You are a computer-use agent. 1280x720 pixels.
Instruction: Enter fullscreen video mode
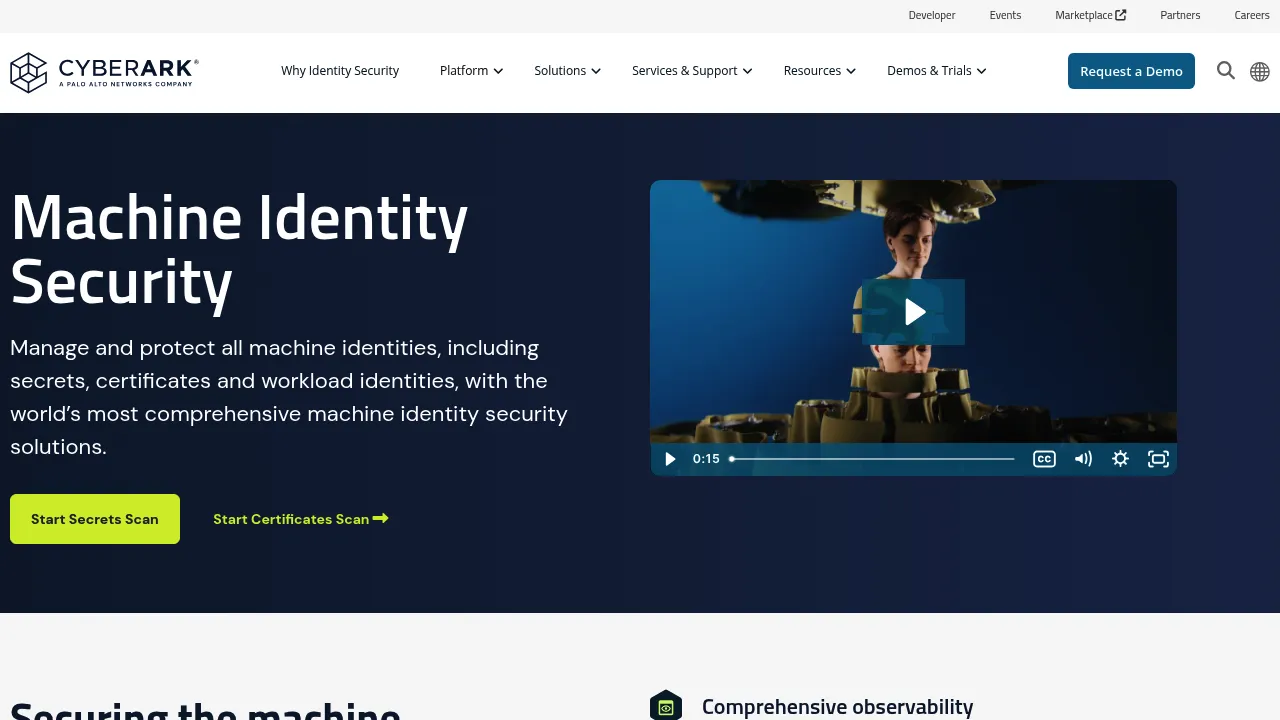pyautogui.click(x=1158, y=459)
